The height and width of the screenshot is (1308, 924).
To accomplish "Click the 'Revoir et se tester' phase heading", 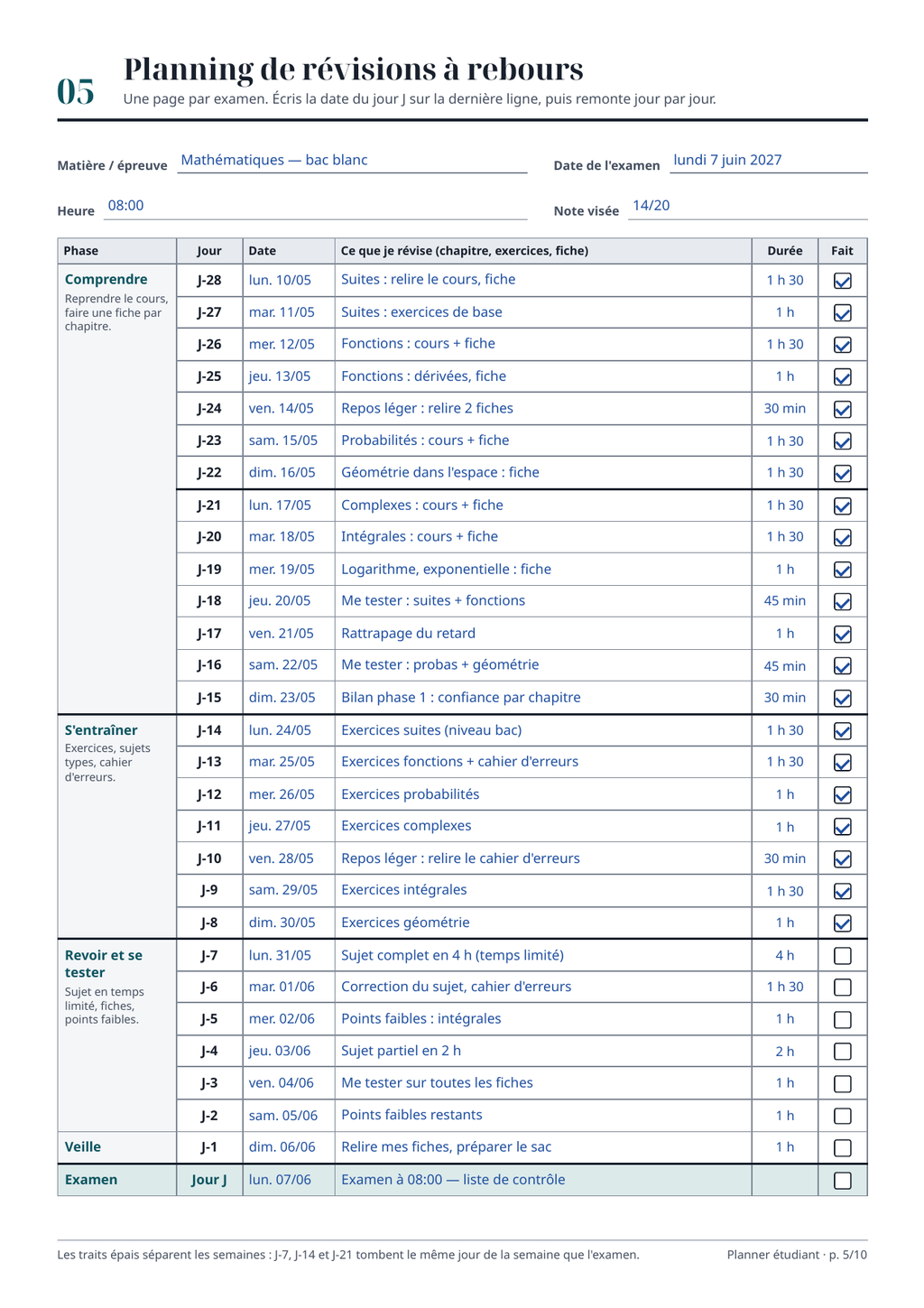I will [x=104, y=964].
